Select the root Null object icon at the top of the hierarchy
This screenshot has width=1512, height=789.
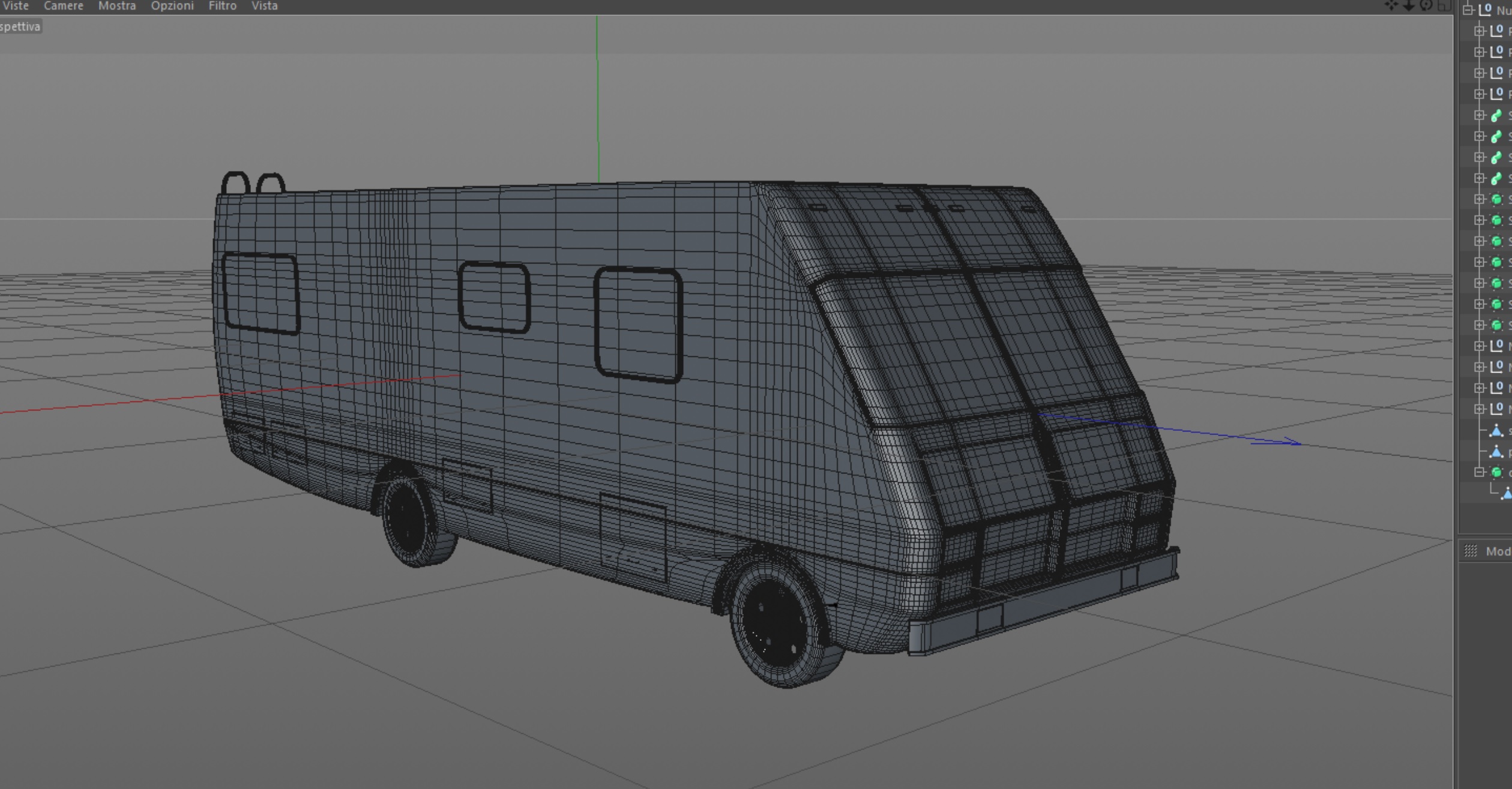1485,10
